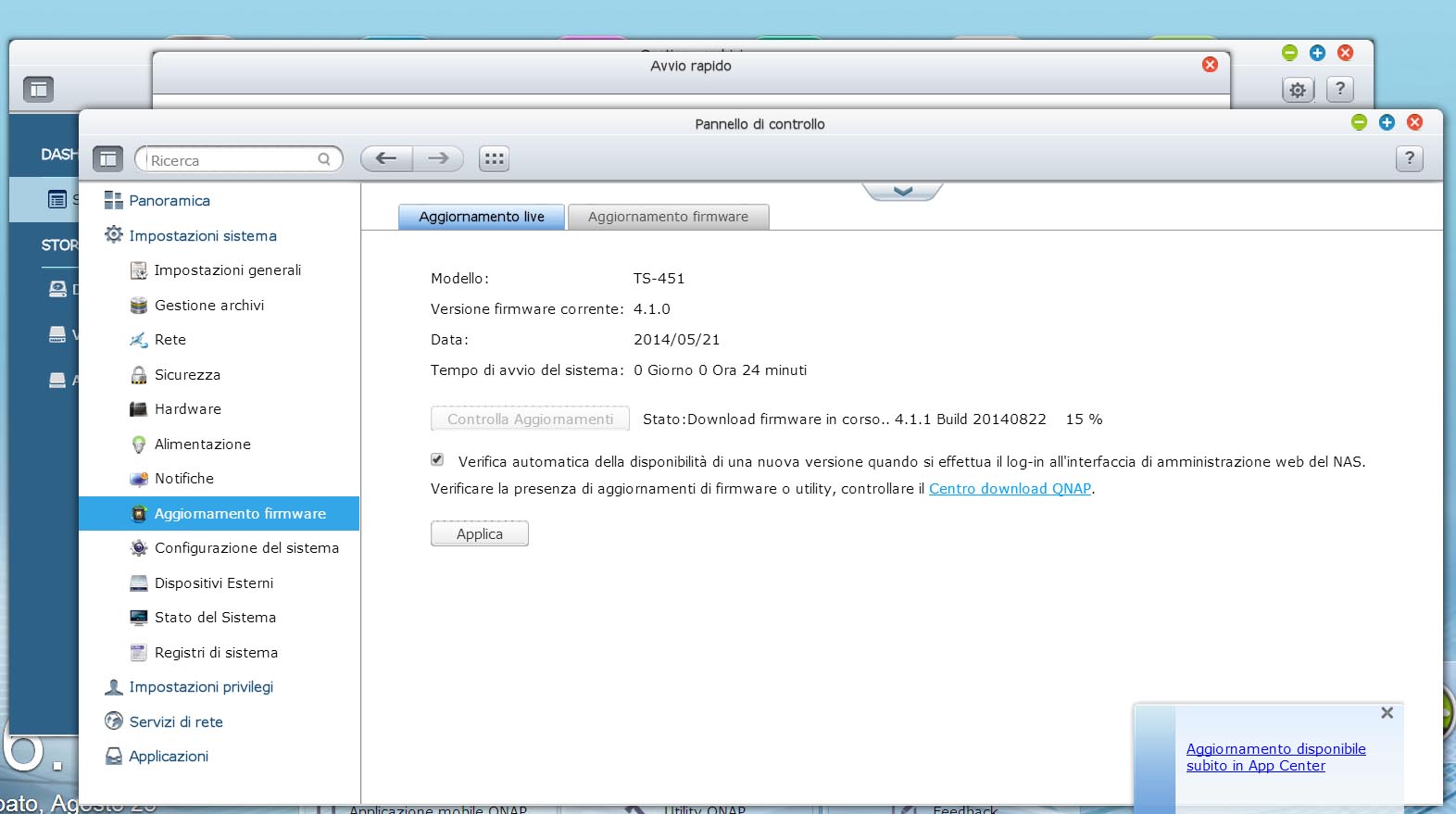The image size is (1456, 814).
Task: Switch to the Aggiornamento firmware tab
Action: coord(668,217)
